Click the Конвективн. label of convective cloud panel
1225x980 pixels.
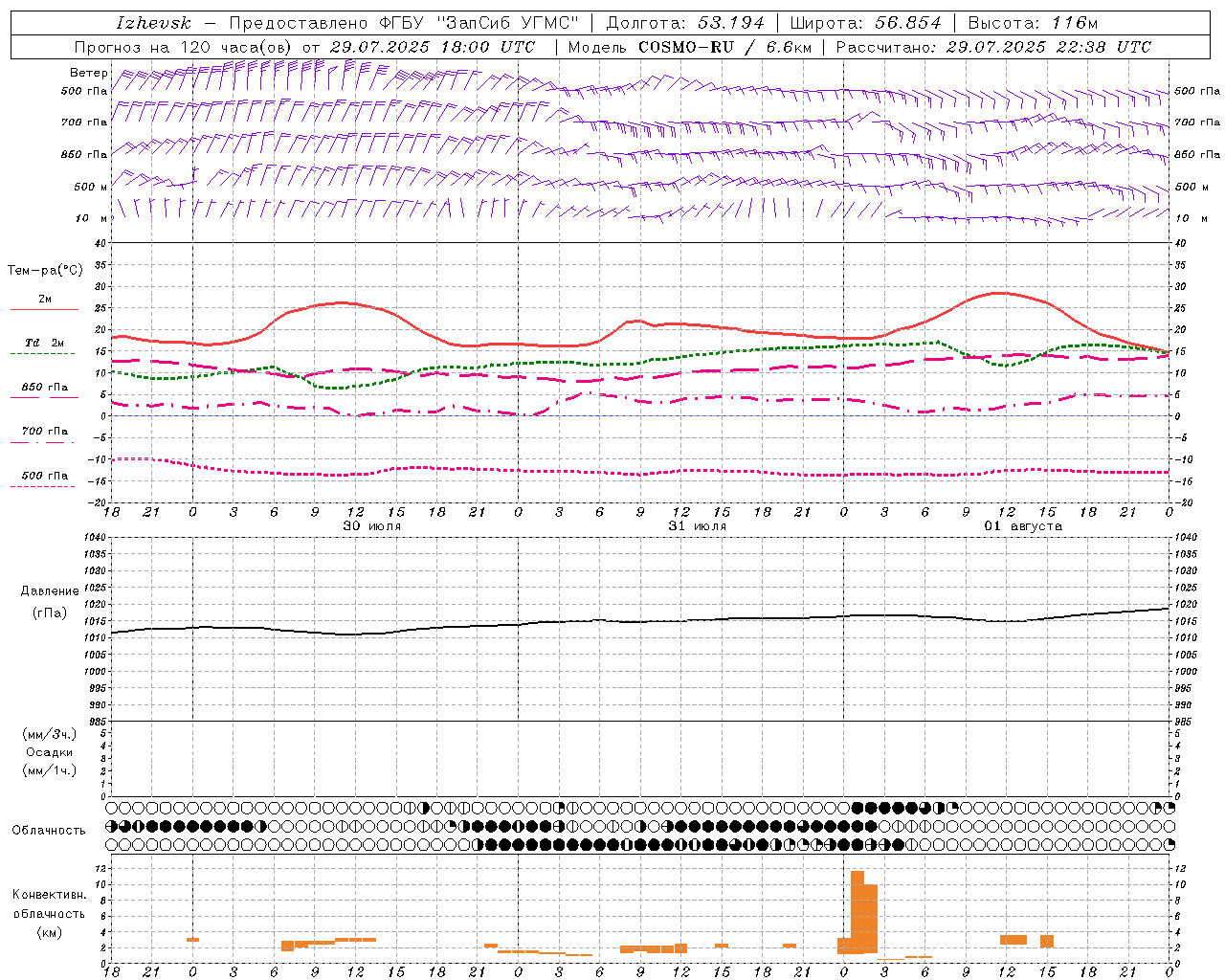pos(50,895)
